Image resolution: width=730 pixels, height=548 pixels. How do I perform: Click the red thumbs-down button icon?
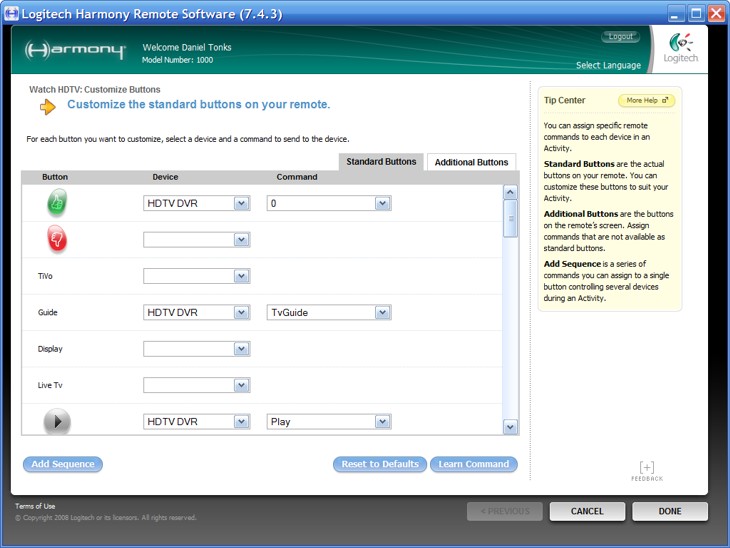point(57,239)
